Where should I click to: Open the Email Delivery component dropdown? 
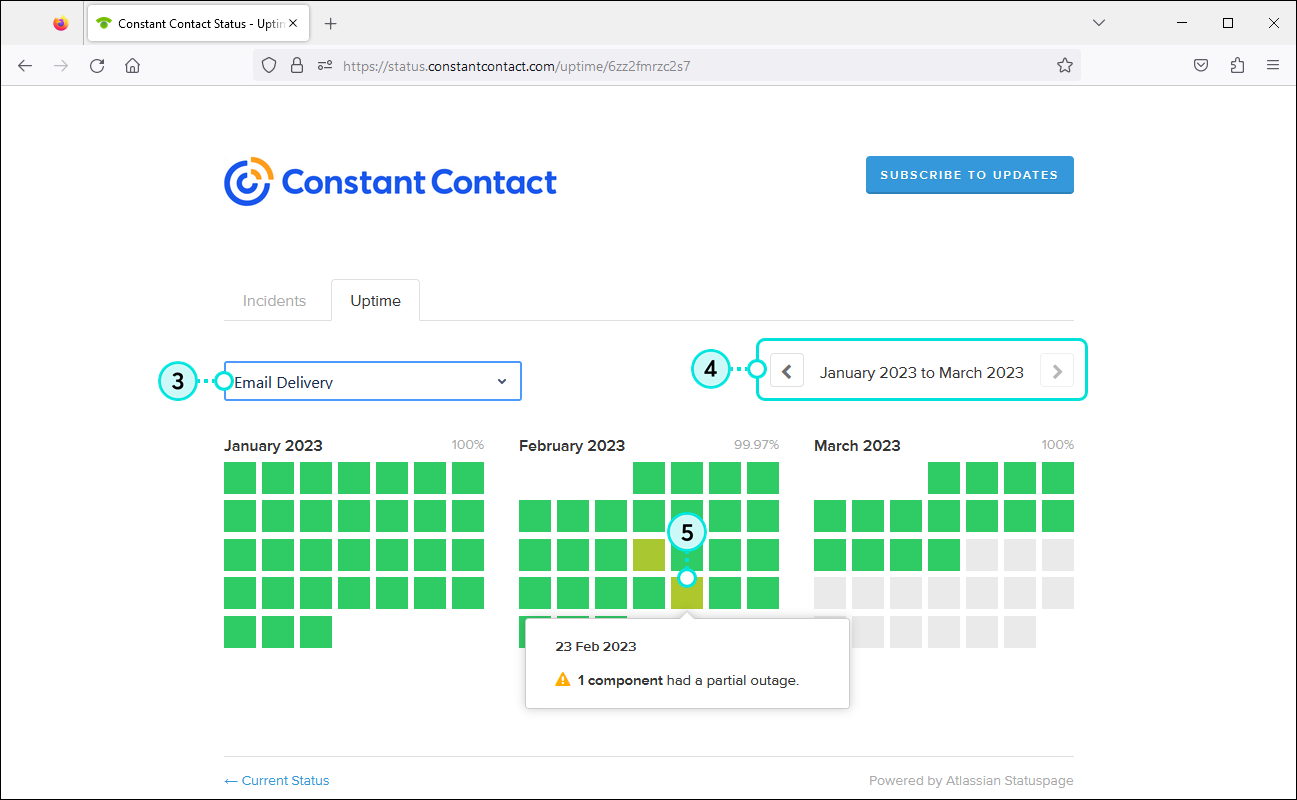(x=372, y=381)
